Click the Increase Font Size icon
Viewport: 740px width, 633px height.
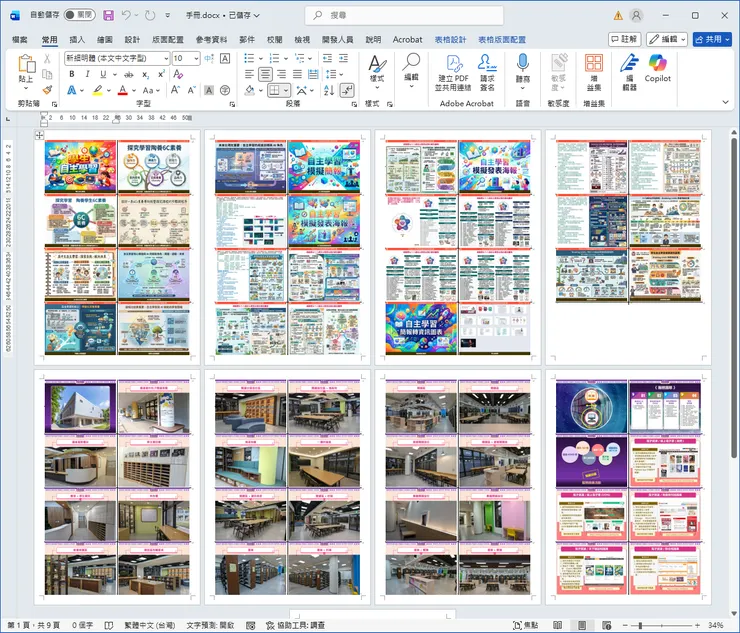(175, 90)
